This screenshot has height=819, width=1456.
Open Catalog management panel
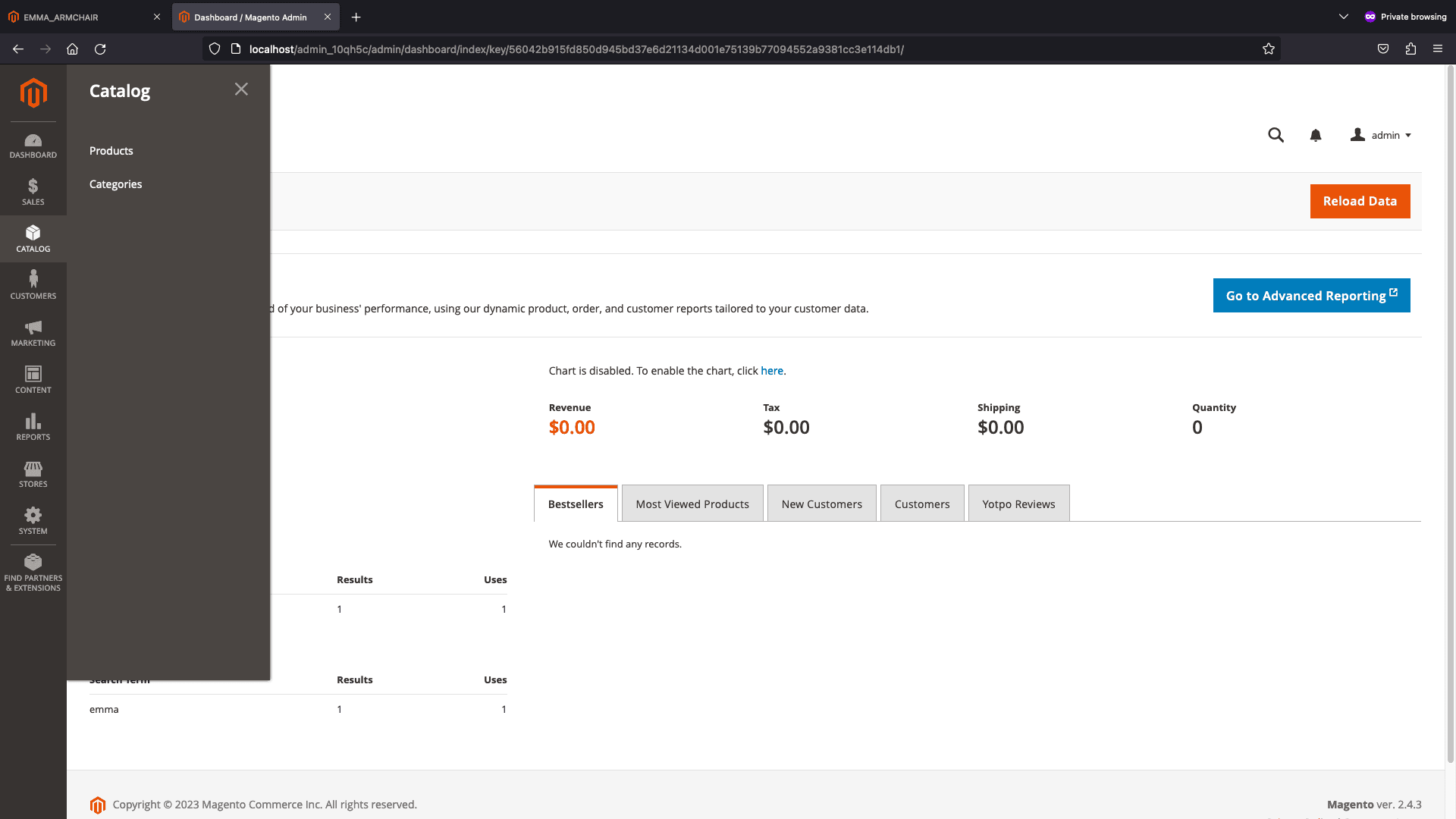pyautogui.click(x=32, y=238)
